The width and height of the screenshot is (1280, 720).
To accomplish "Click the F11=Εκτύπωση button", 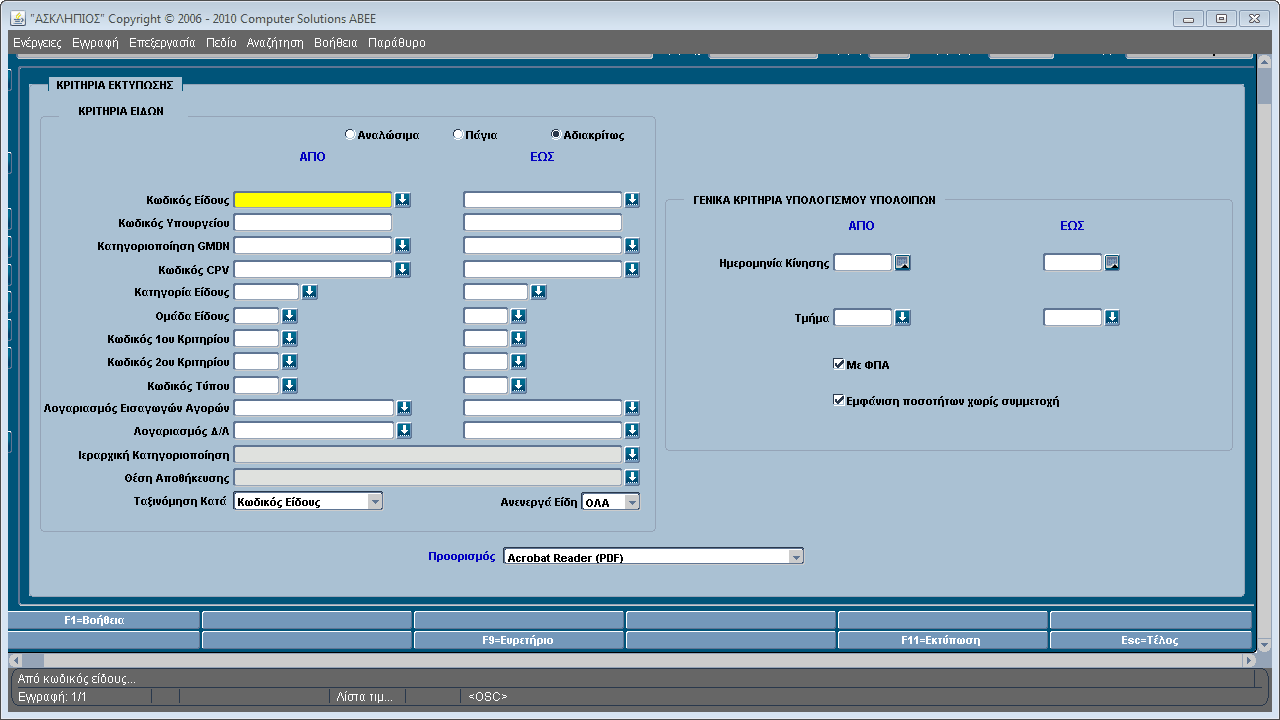I will click(x=942, y=640).
